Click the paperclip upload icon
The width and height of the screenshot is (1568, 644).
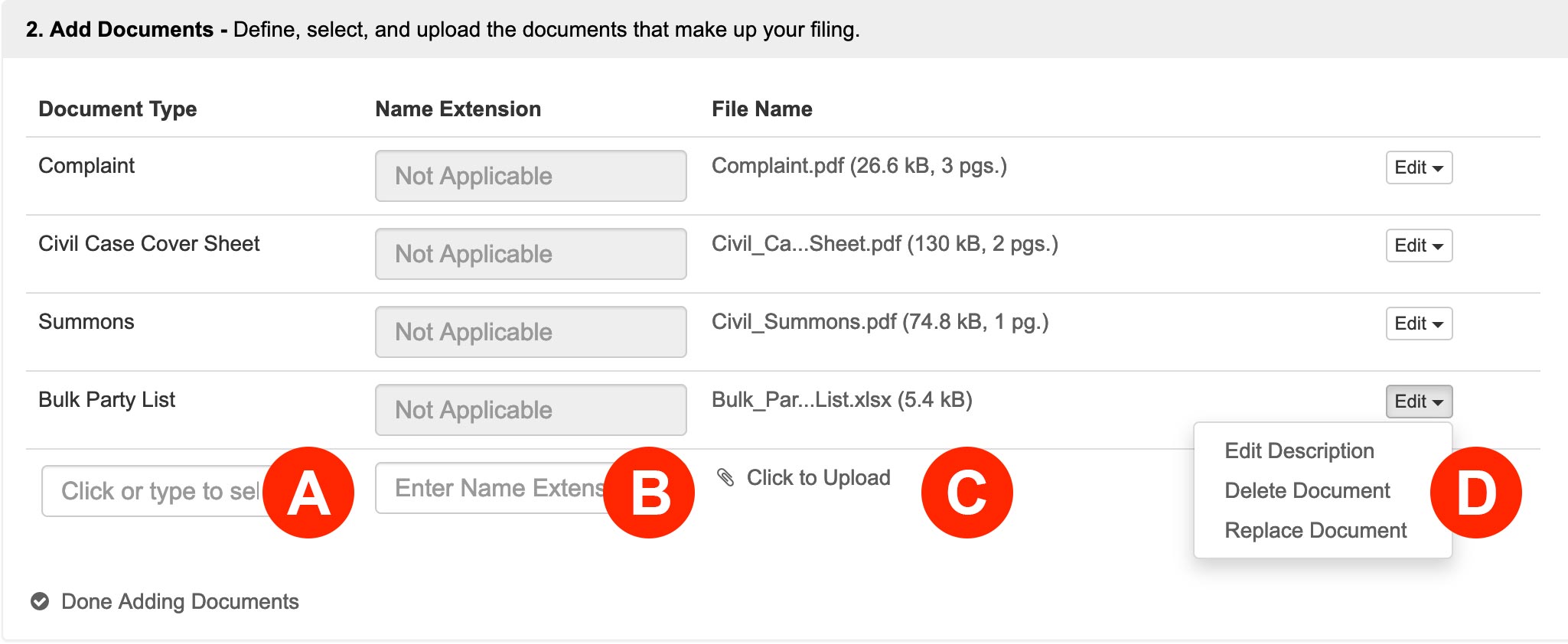(725, 477)
